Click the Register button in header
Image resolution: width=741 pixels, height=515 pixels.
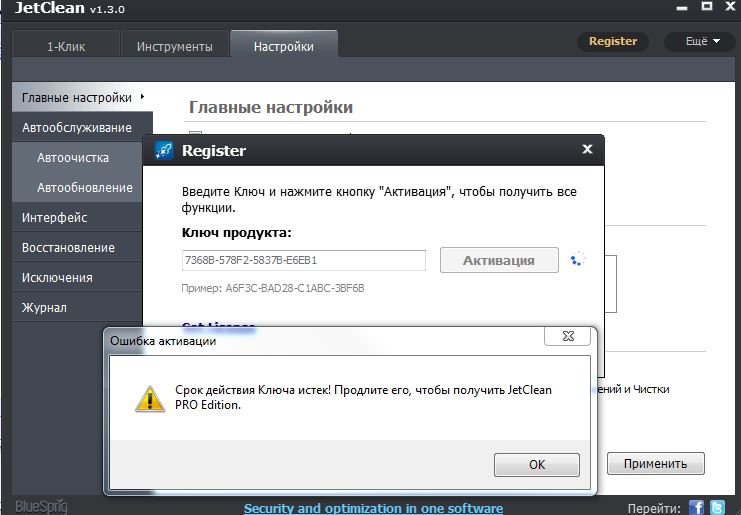coord(613,41)
